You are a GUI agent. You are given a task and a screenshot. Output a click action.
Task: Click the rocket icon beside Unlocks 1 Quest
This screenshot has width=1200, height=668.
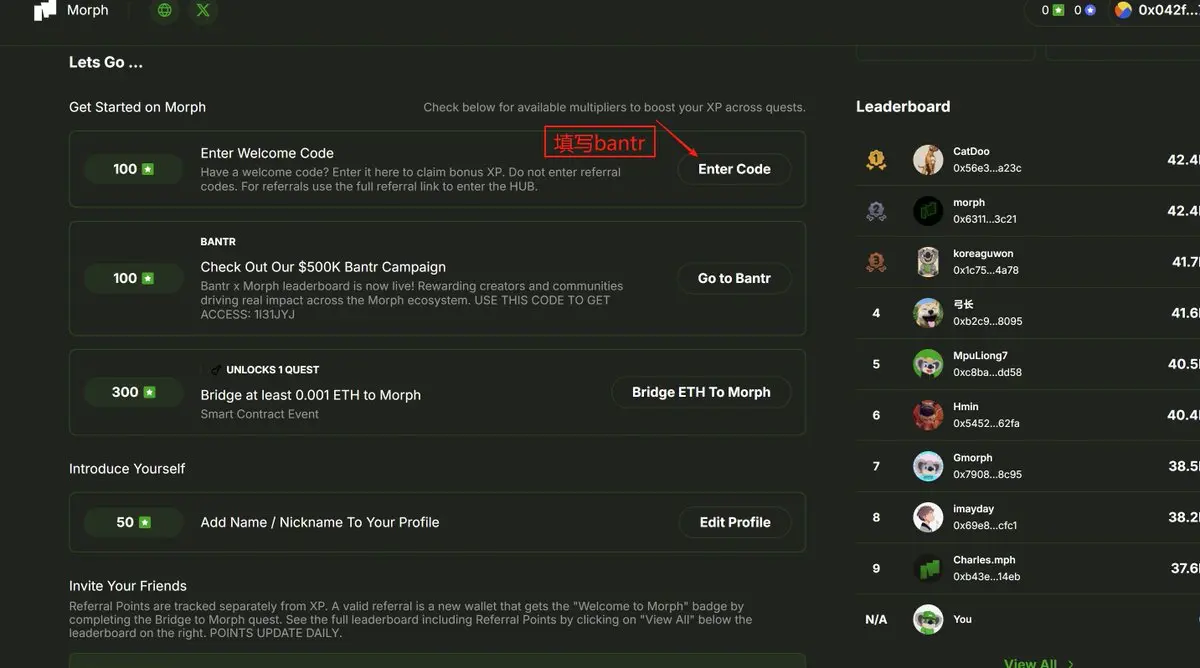point(216,370)
